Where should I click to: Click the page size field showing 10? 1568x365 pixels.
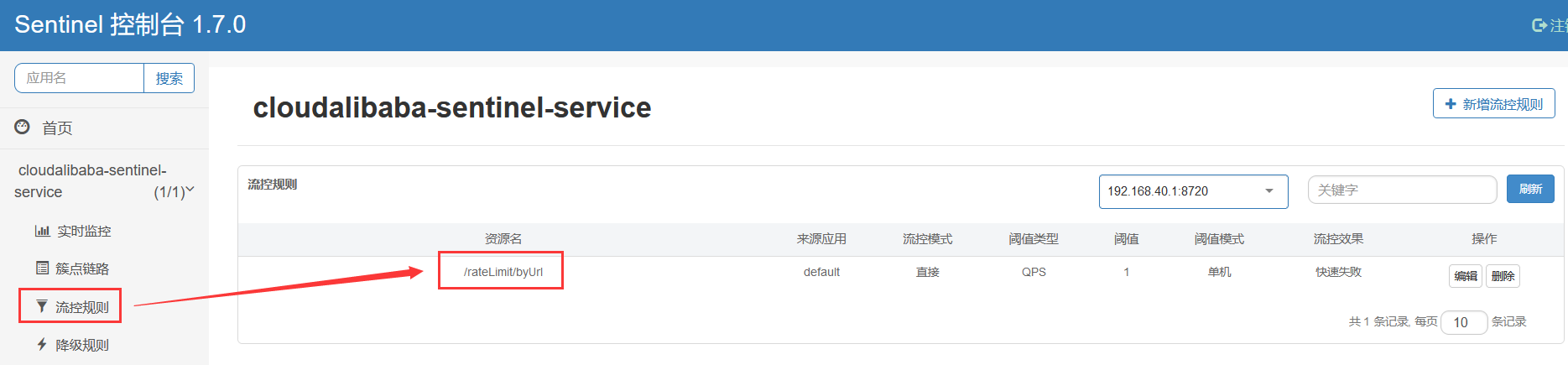tap(1463, 322)
